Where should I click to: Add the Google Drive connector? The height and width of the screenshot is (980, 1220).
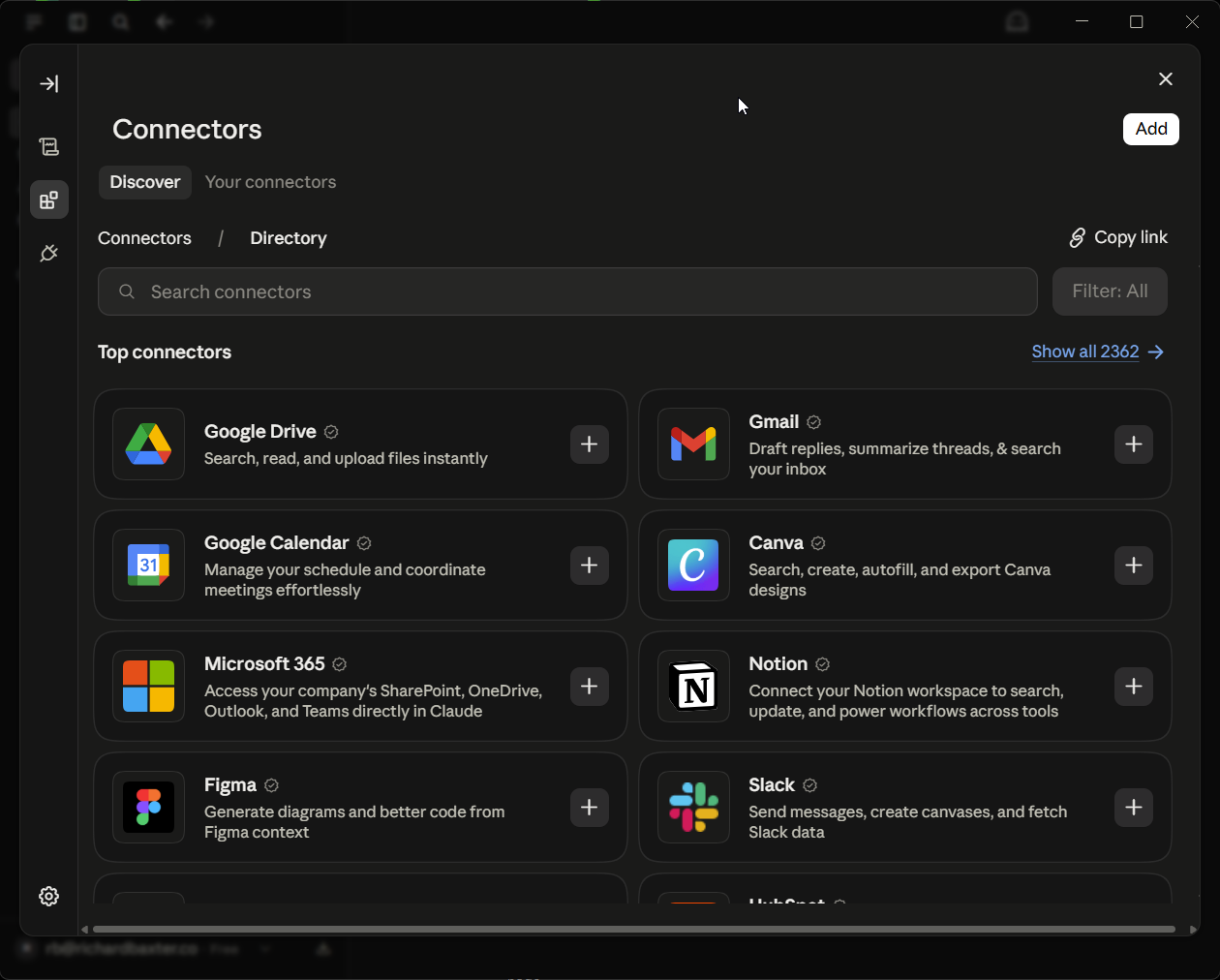click(x=590, y=444)
